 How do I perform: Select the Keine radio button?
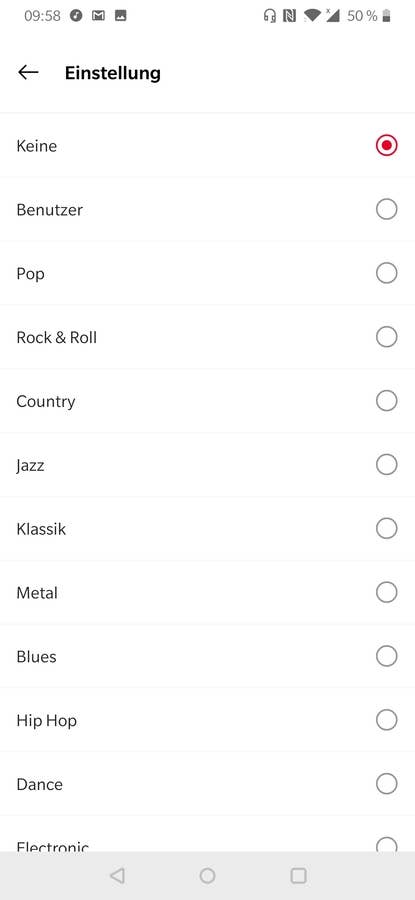pos(386,146)
